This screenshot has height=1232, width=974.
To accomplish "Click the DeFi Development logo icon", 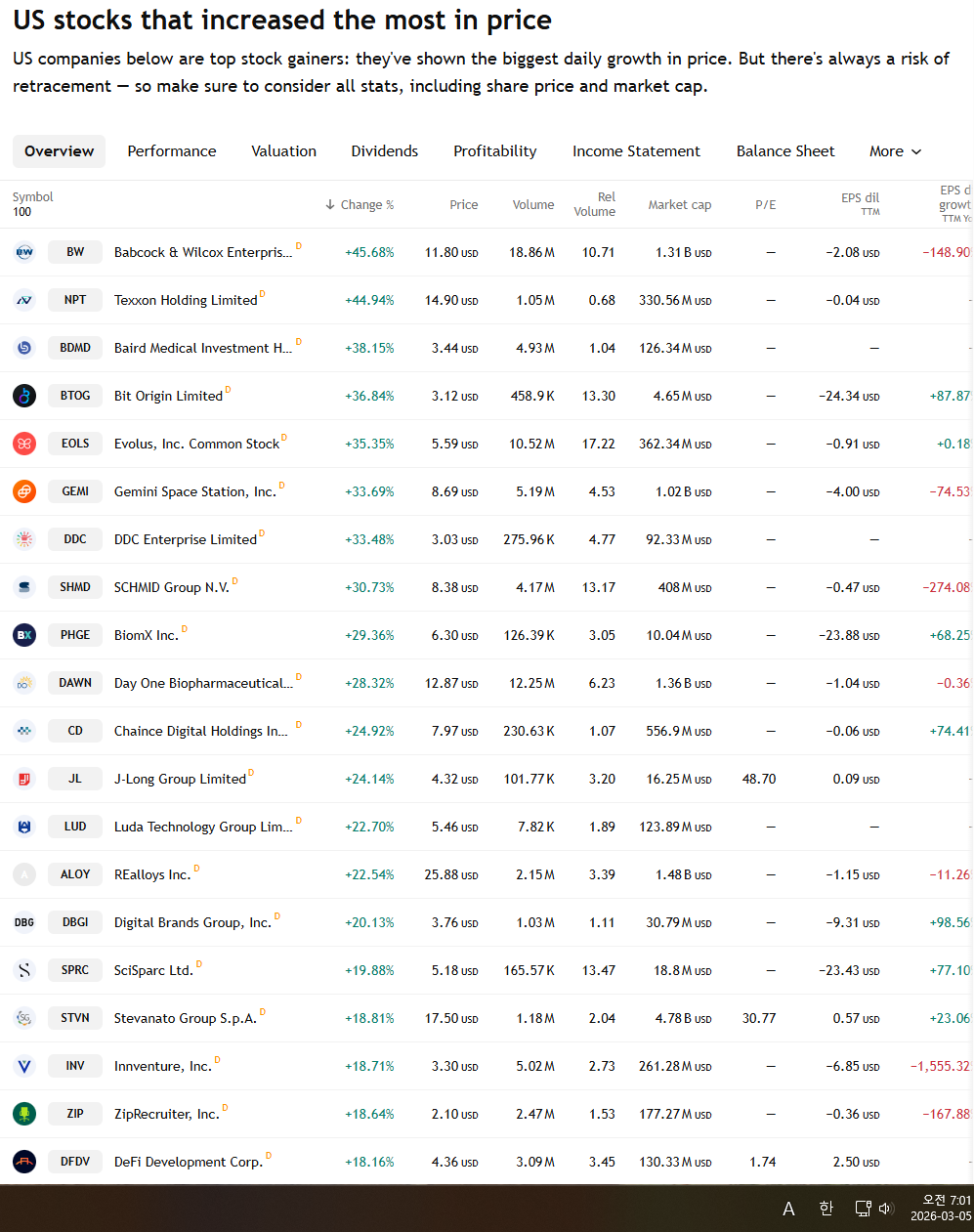I will pyautogui.click(x=24, y=1162).
